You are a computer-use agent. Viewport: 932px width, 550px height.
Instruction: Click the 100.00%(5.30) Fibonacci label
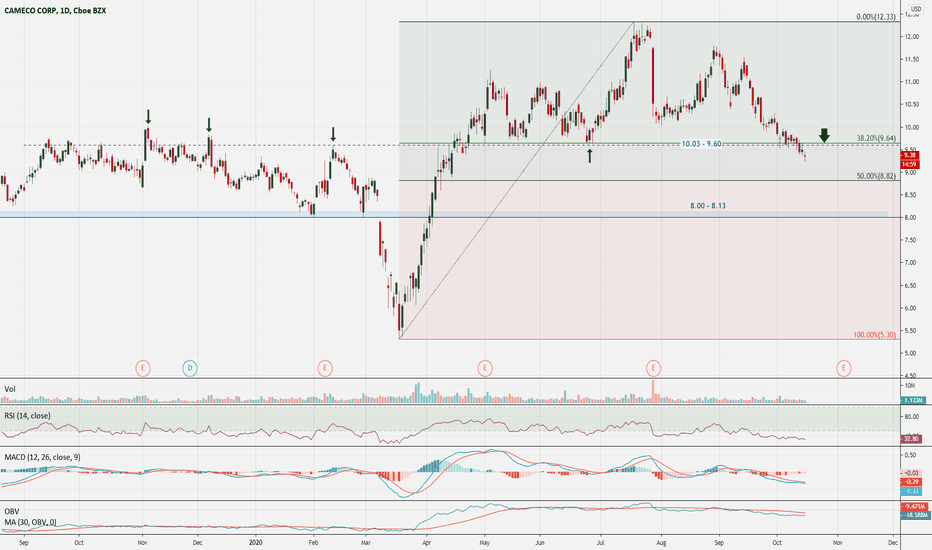click(x=874, y=335)
